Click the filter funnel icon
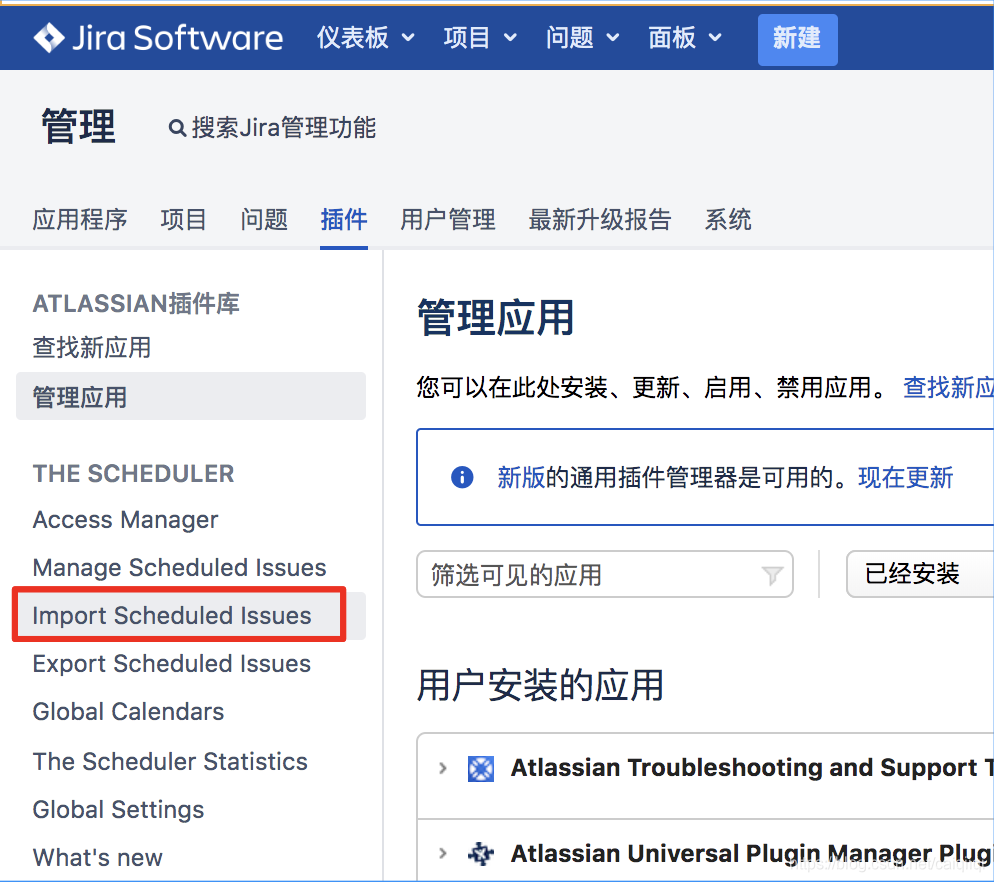This screenshot has width=994, height=882. [x=772, y=575]
